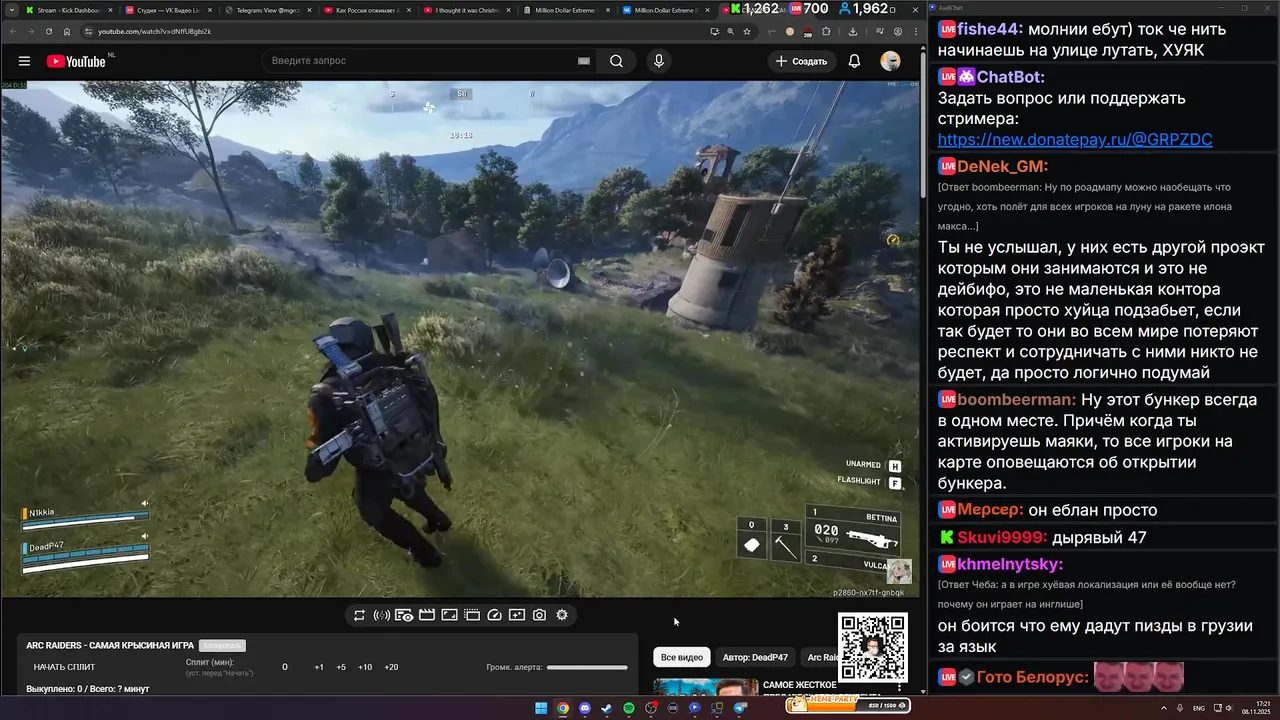1280x720 pixels.
Task: Click the split minutes value 0 field
Action: pyautogui.click(x=285, y=667)
